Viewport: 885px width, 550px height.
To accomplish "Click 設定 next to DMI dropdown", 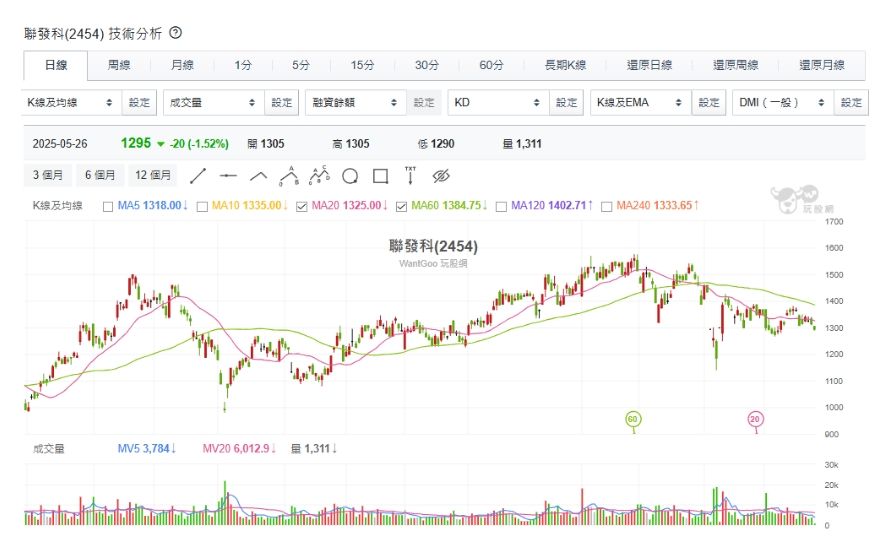I will [851, 102].
